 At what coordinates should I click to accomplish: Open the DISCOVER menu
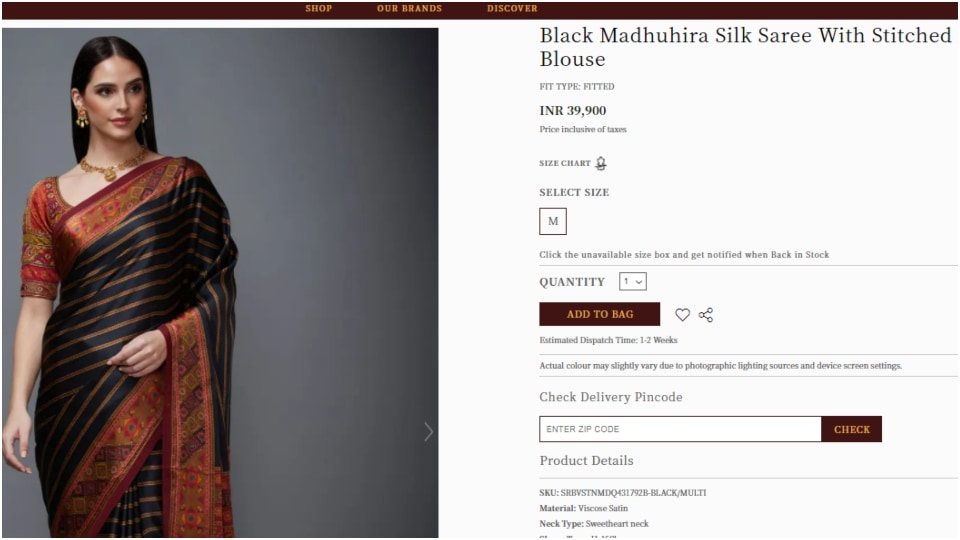pos(512,9)
